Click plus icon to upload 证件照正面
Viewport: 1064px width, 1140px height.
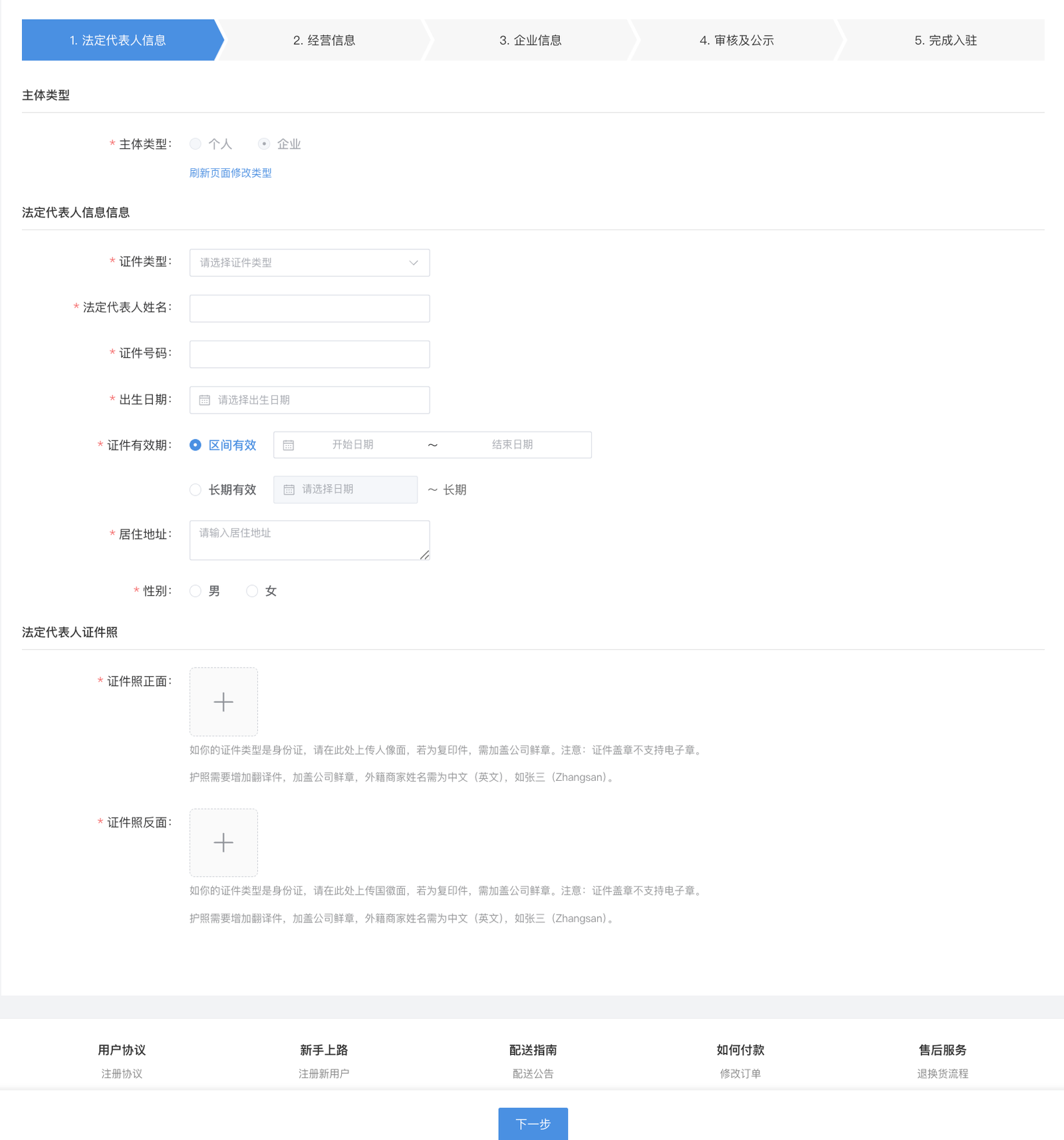tap(223, 702)
